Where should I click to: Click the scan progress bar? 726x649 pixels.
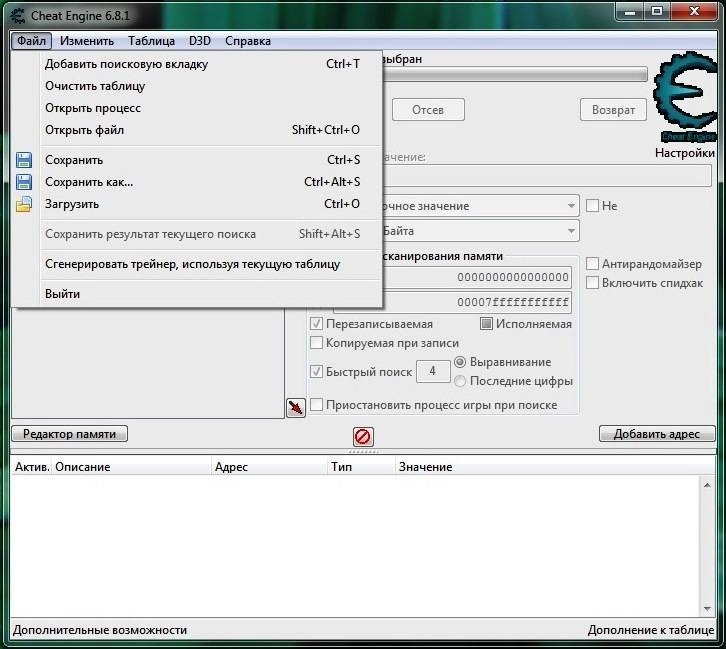click(515, 74)
